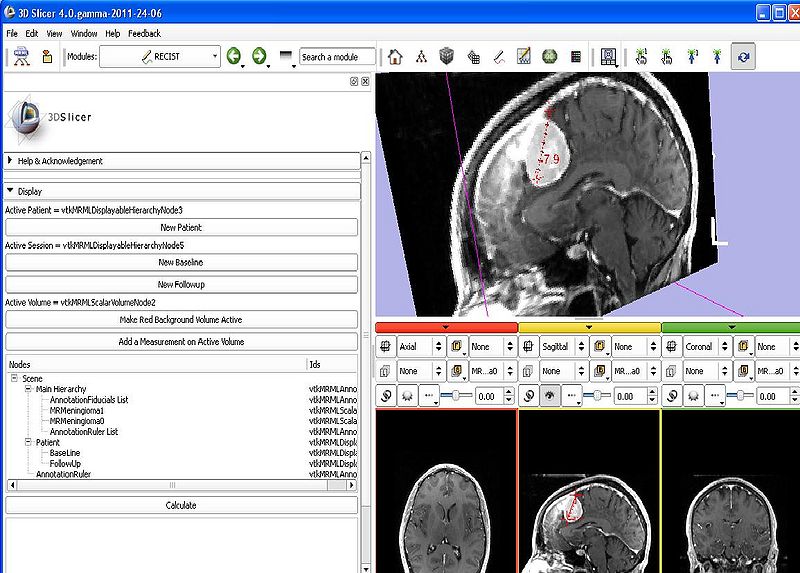Click the green sphere module icon

549,57
